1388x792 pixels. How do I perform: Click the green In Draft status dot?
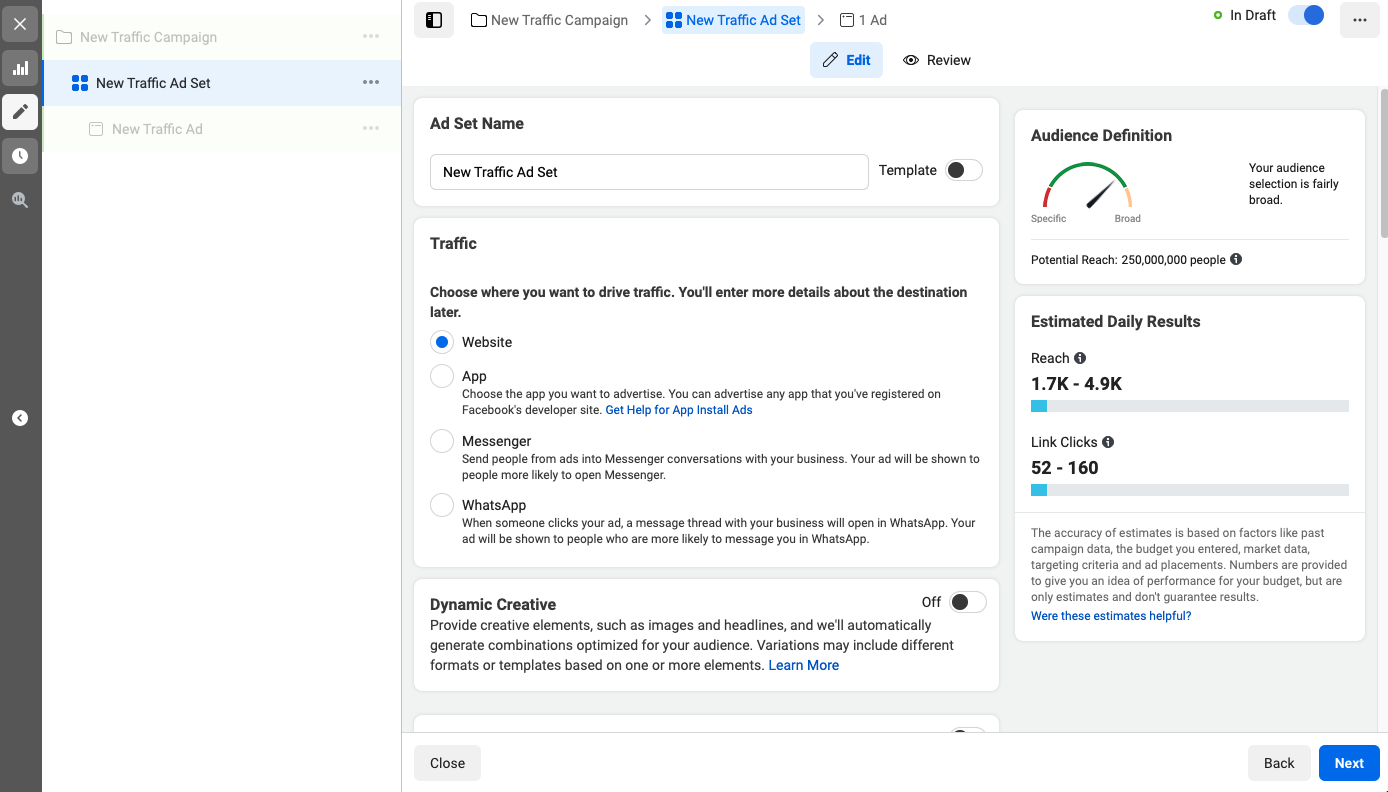tap(1217, 15)
